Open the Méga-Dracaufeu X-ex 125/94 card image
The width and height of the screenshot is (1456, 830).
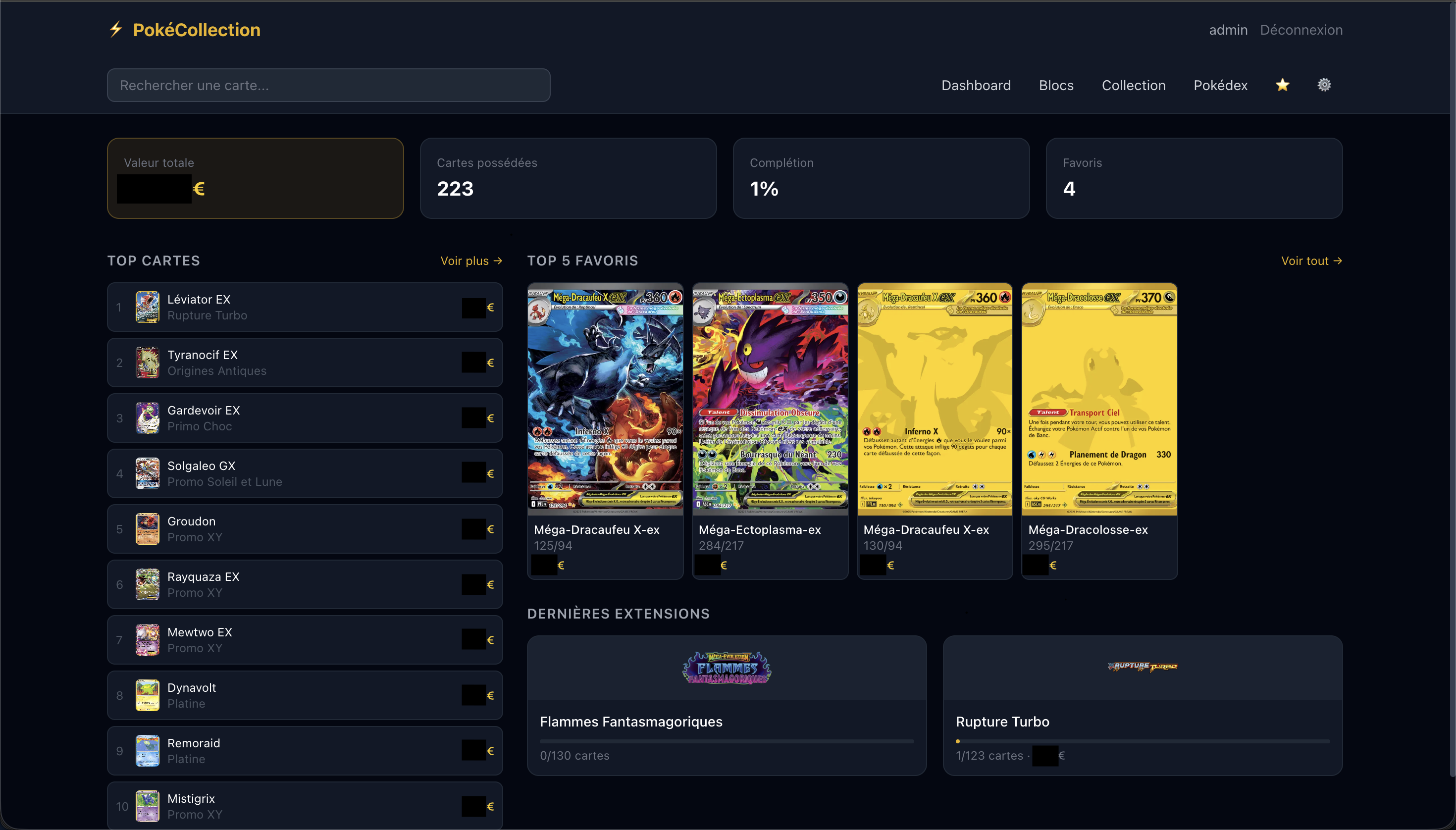click(x=606, y=400)
